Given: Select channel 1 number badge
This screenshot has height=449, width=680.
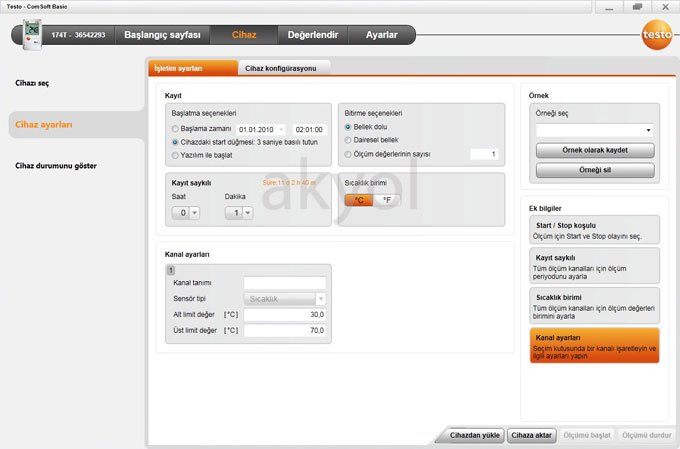Looking at the screenshot, I should pos(170,270).
